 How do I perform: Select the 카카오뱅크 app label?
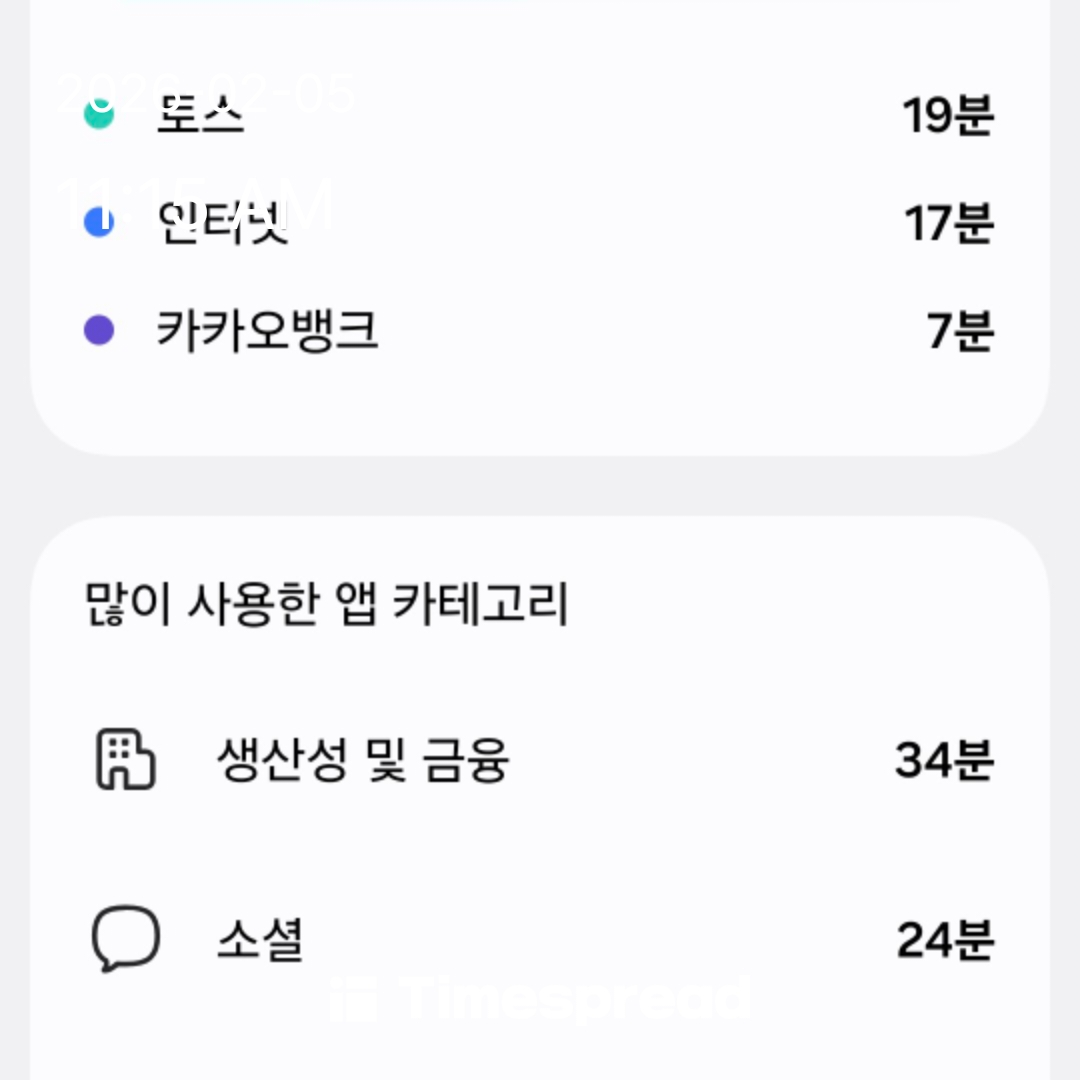(267, 331)
